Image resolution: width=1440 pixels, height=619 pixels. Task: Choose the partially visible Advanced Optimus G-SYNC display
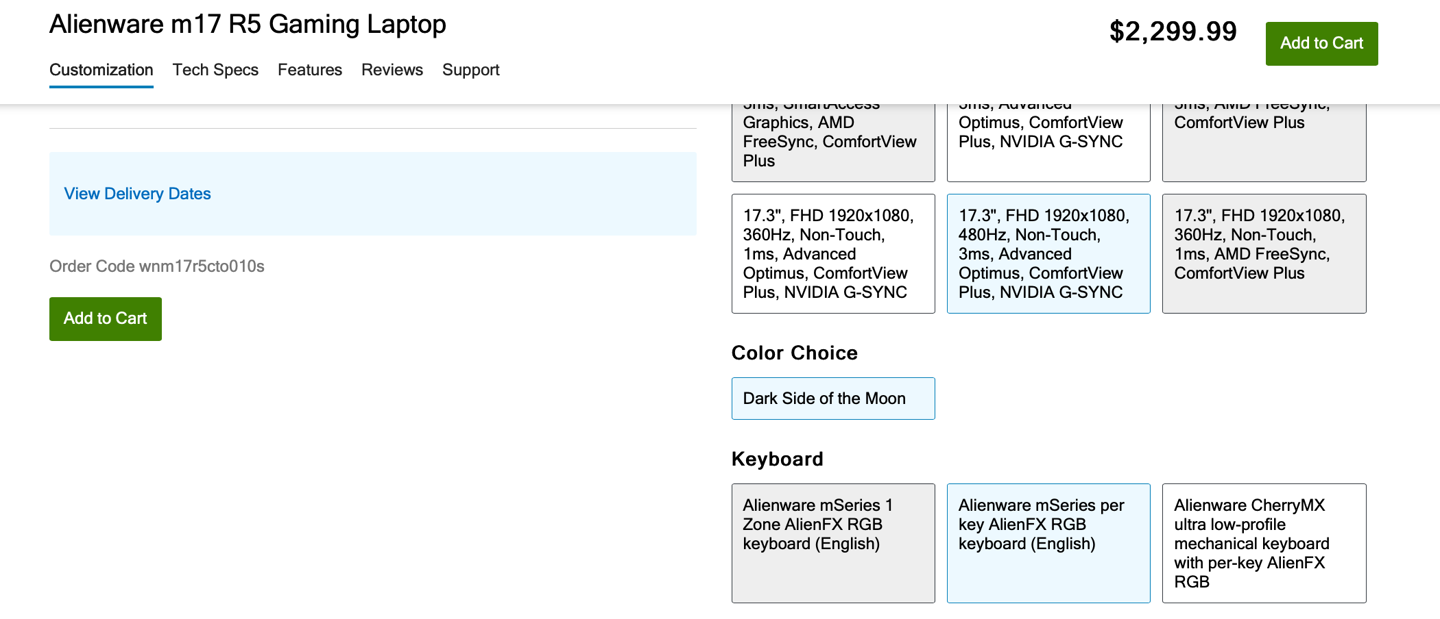pyautogui.click(x=1048, y=142)
